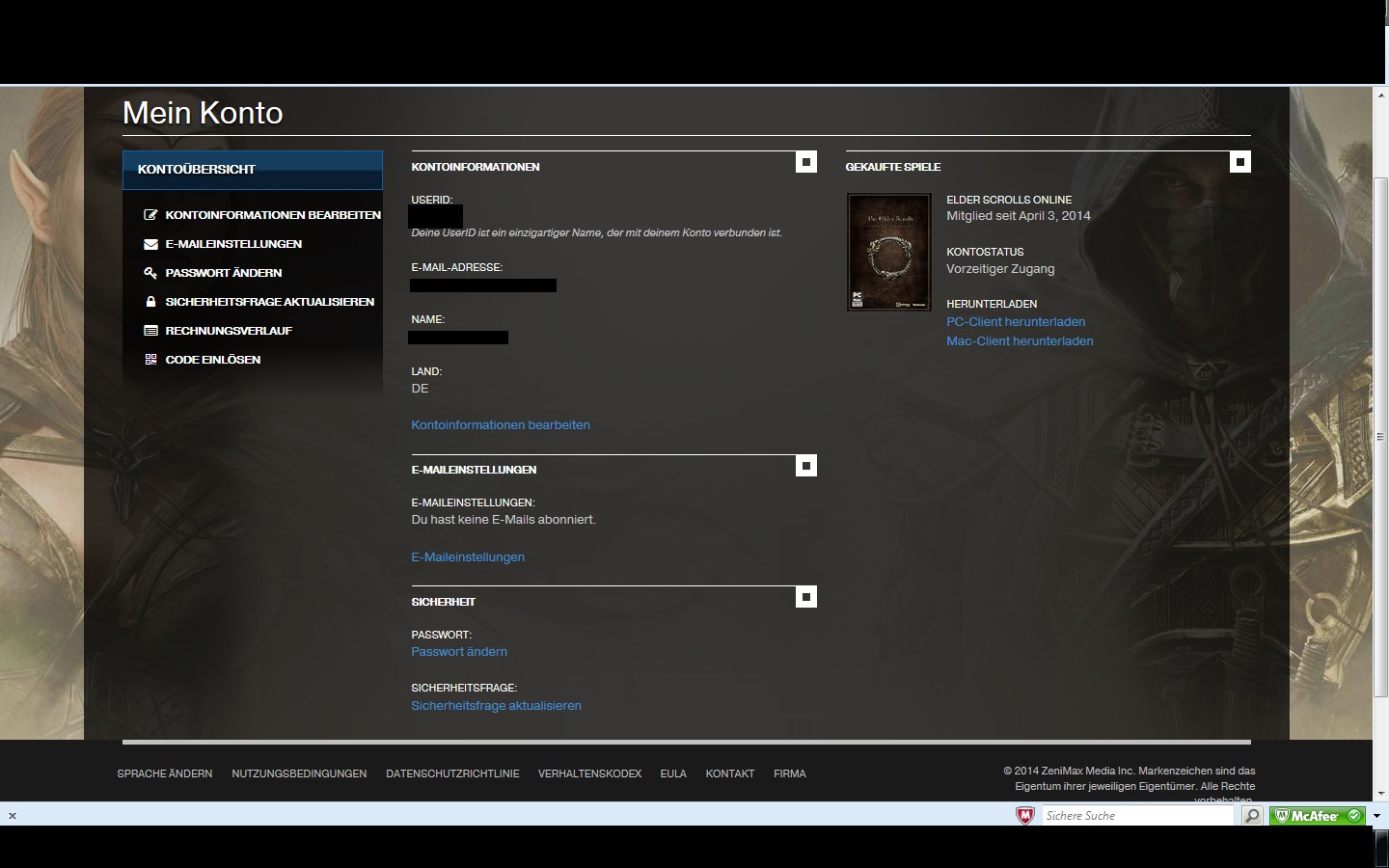Viewport: 1389px width, 868px height.
Task: Select the Kontoübersicht tab
Action: (x=253, y=170)
